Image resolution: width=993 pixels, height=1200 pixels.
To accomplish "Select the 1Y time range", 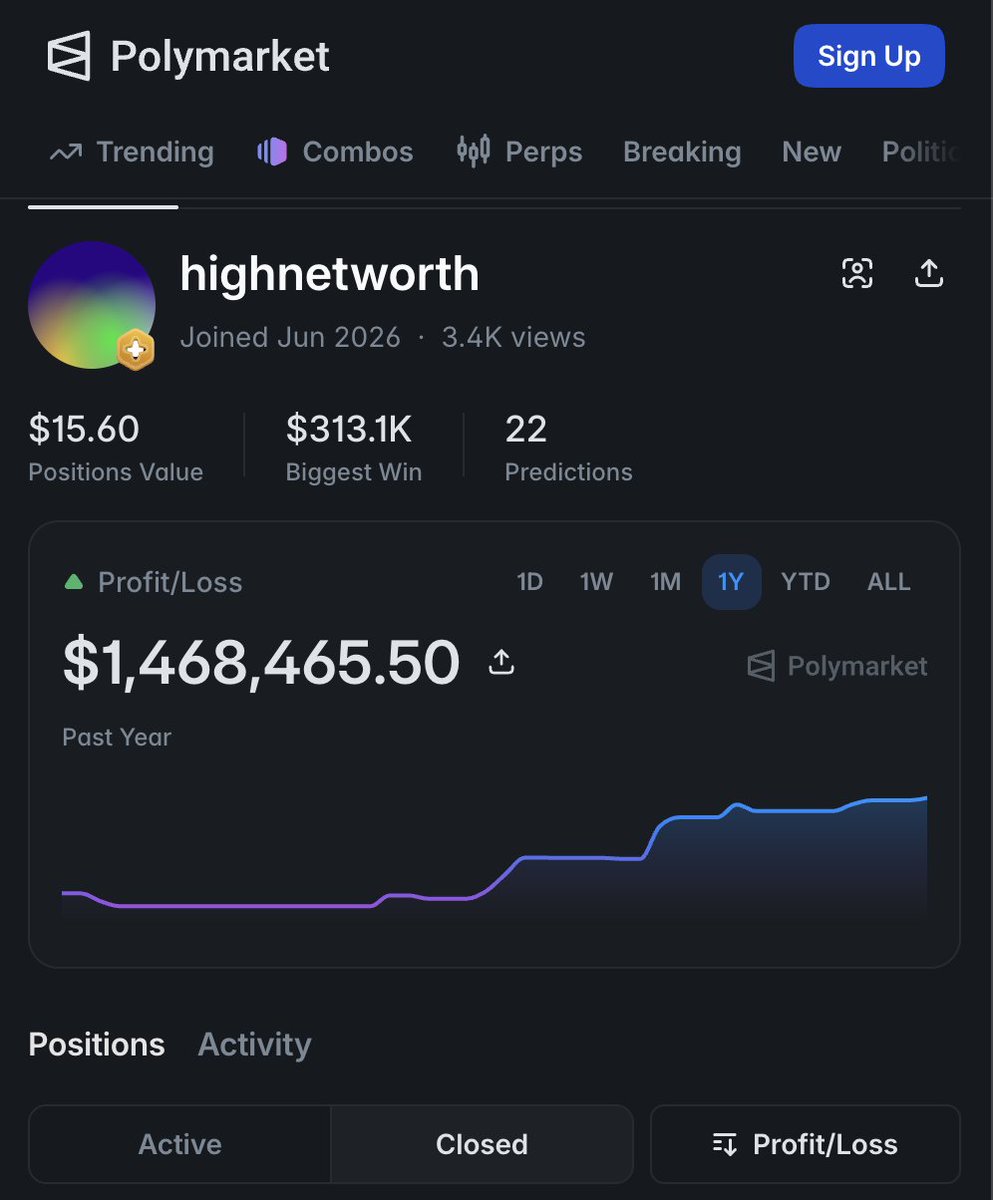I will (x=731, y=582).
